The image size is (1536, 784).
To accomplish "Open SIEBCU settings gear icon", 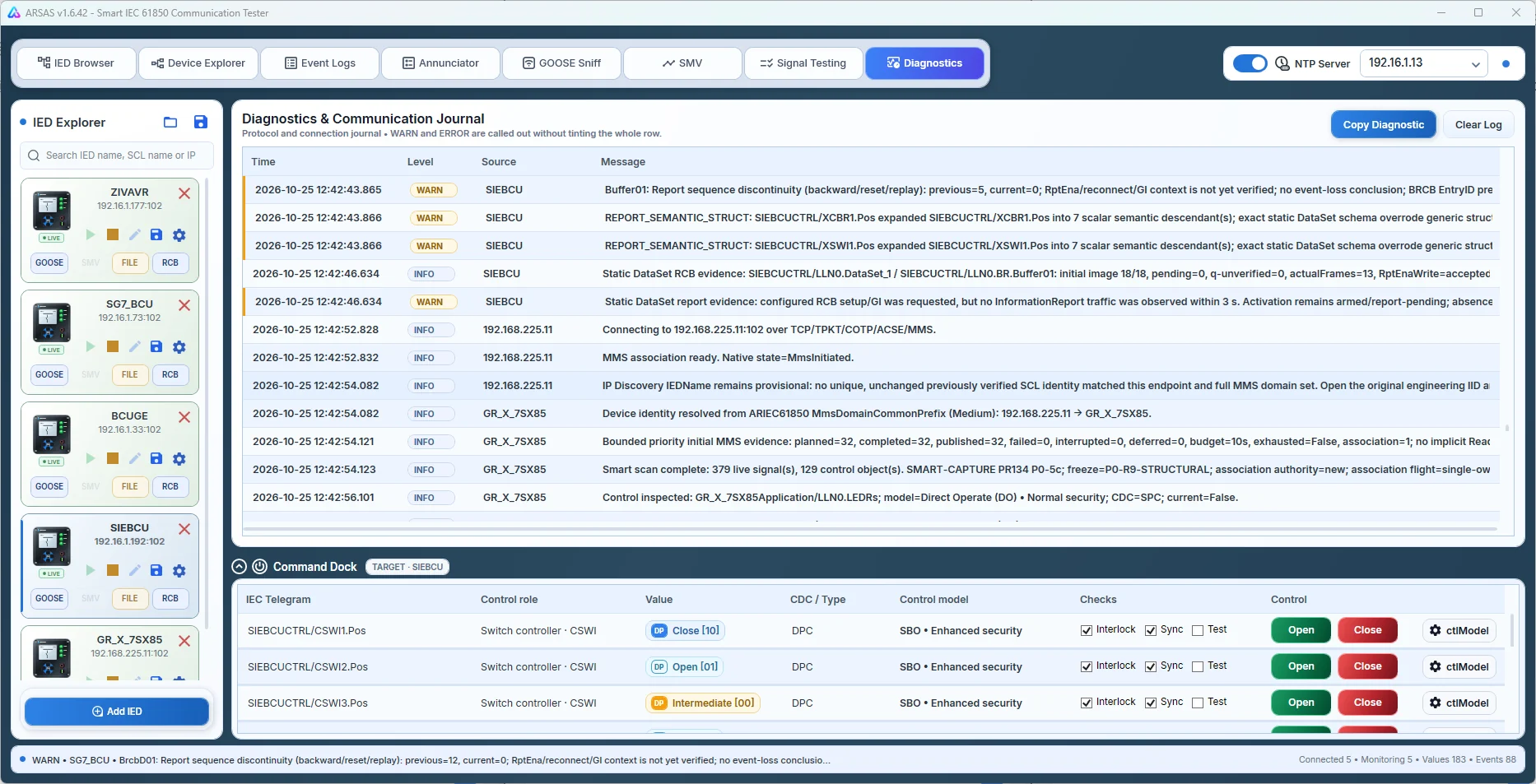I will point(179,571).
